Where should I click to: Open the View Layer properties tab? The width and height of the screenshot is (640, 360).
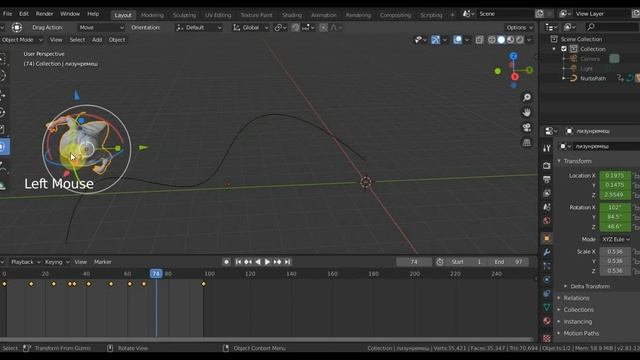click(x=547, y=193)
